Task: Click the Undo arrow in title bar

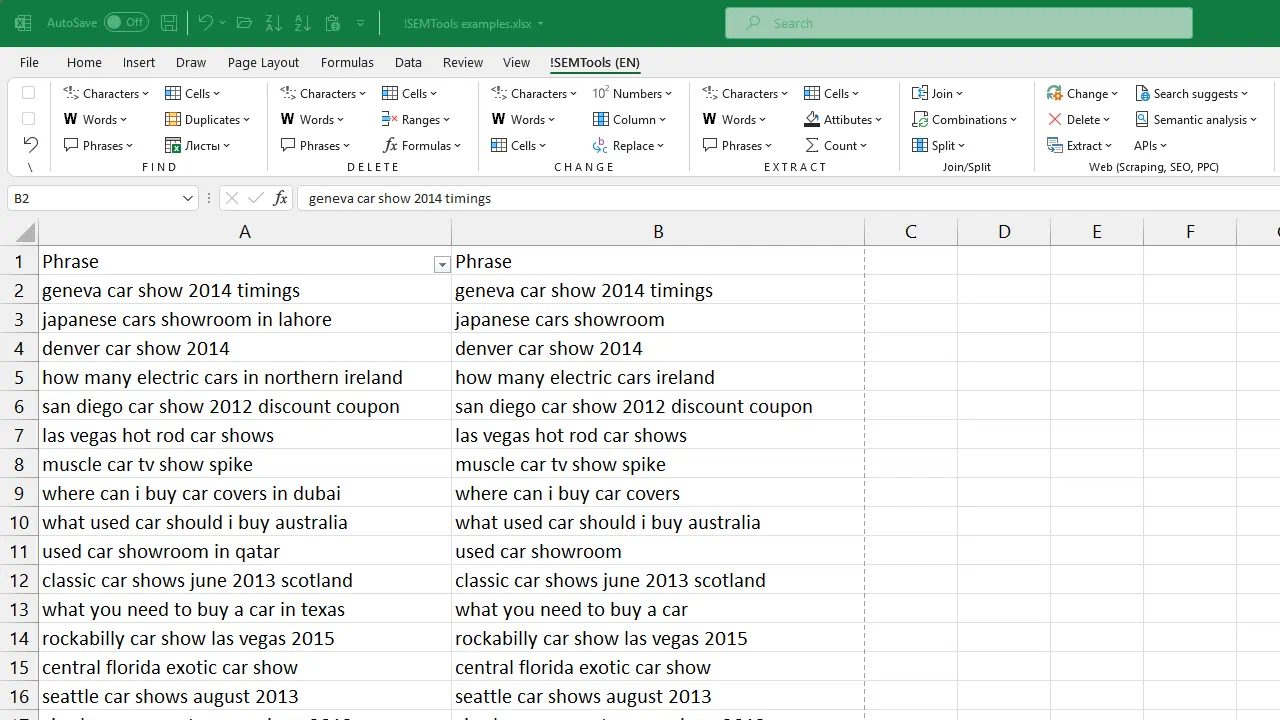Action: point(205,22)
